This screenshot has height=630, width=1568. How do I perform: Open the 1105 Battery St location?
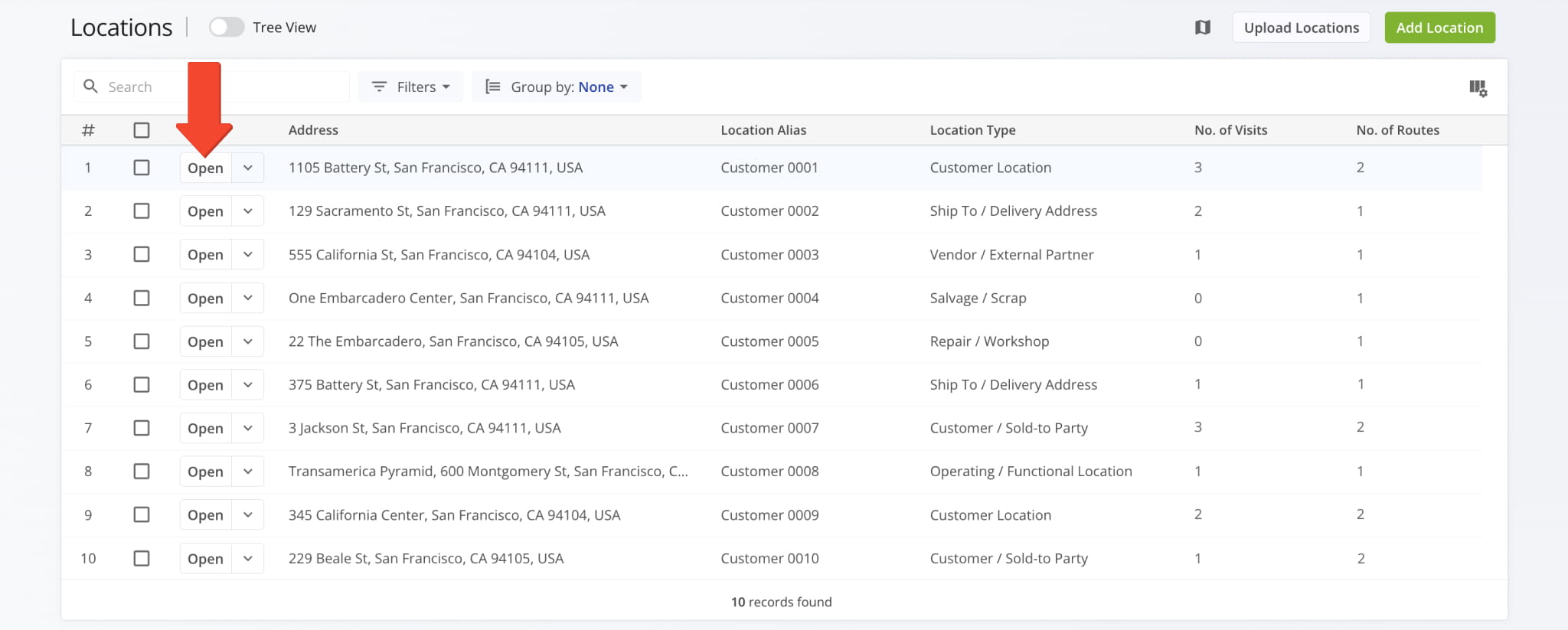pos(205,168)
